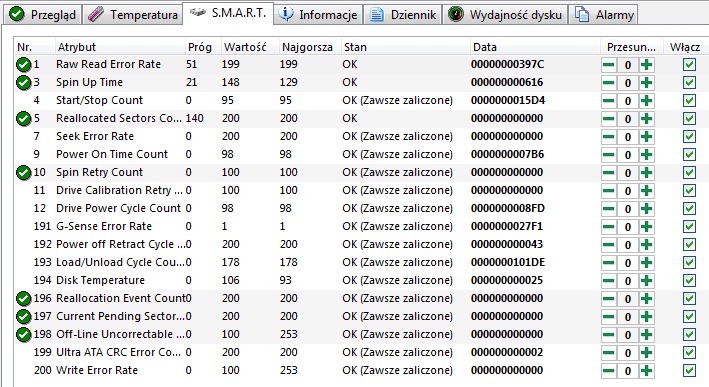Screen dimensions: 709x387
Task: Click plus icon for Disk Temperature offset
Action: click(647, 281)
